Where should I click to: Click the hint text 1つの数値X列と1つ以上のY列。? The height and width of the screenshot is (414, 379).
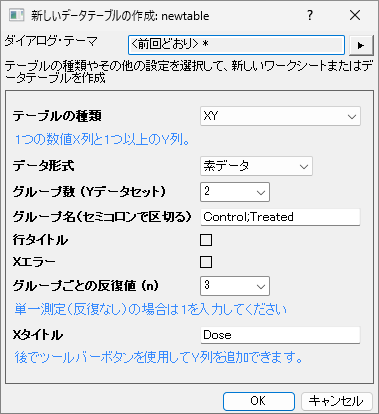point(102,140)
